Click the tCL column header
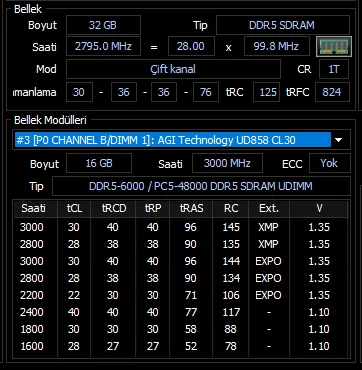The height and width of the screenshot is (370, 362). (74, 209)
